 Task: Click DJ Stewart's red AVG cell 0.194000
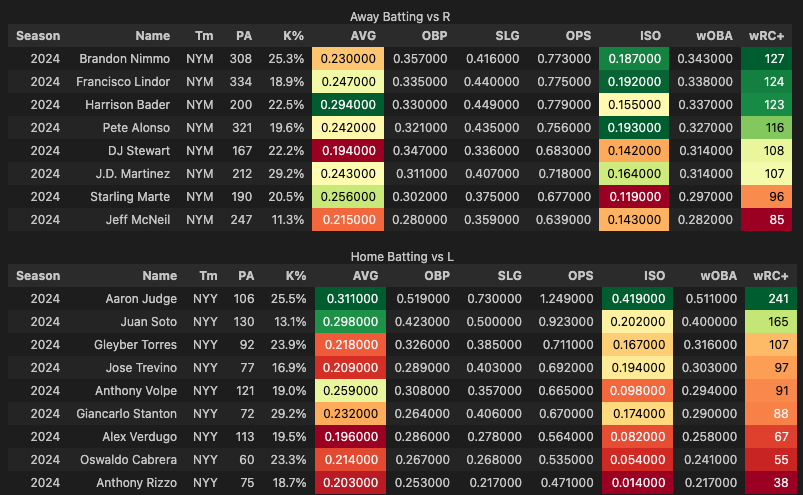[348, 151]
